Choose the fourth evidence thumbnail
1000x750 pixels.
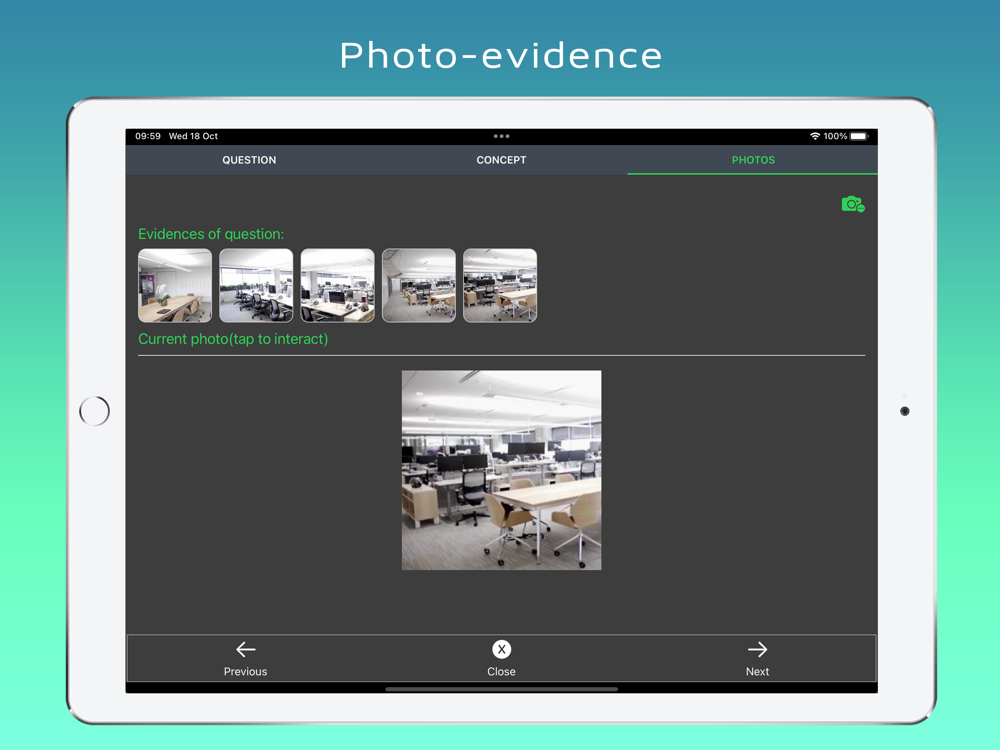(x=418, y=285)
